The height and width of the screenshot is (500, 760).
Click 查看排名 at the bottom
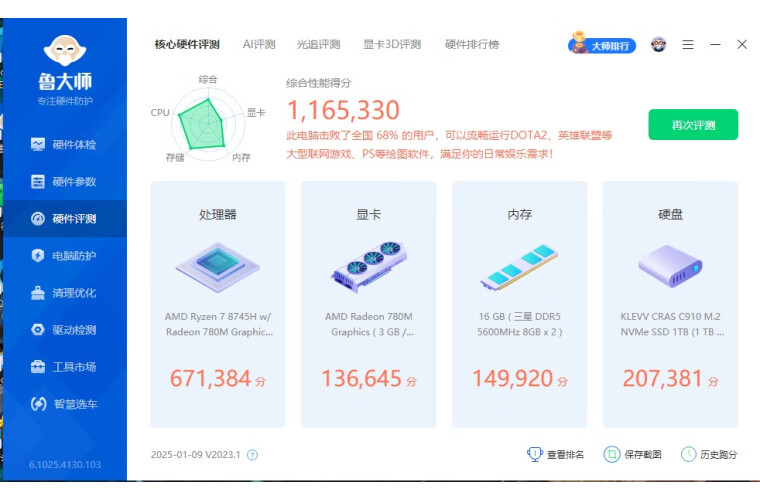coord(556,455)
